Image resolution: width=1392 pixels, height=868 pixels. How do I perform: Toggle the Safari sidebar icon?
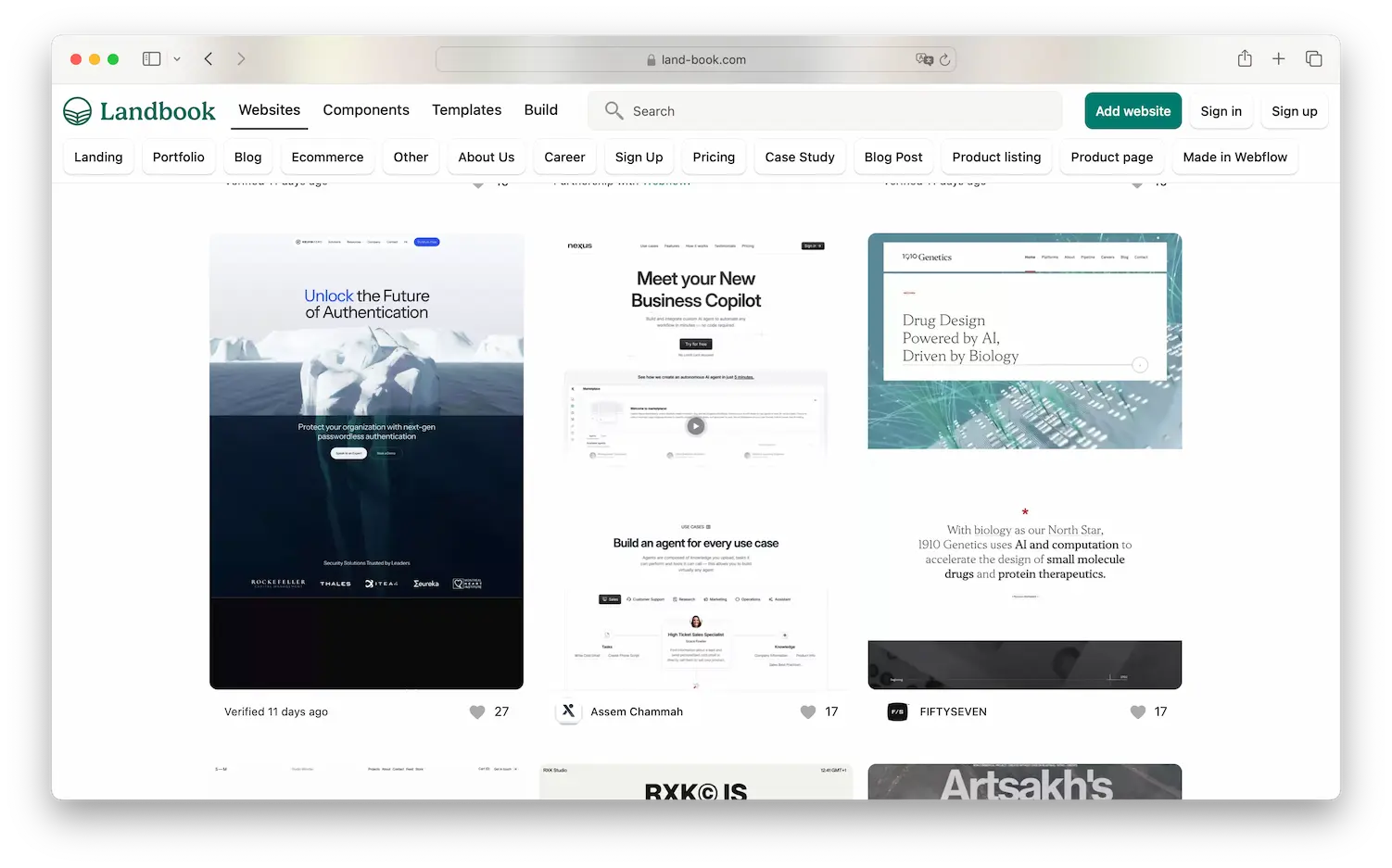[151, 58]
